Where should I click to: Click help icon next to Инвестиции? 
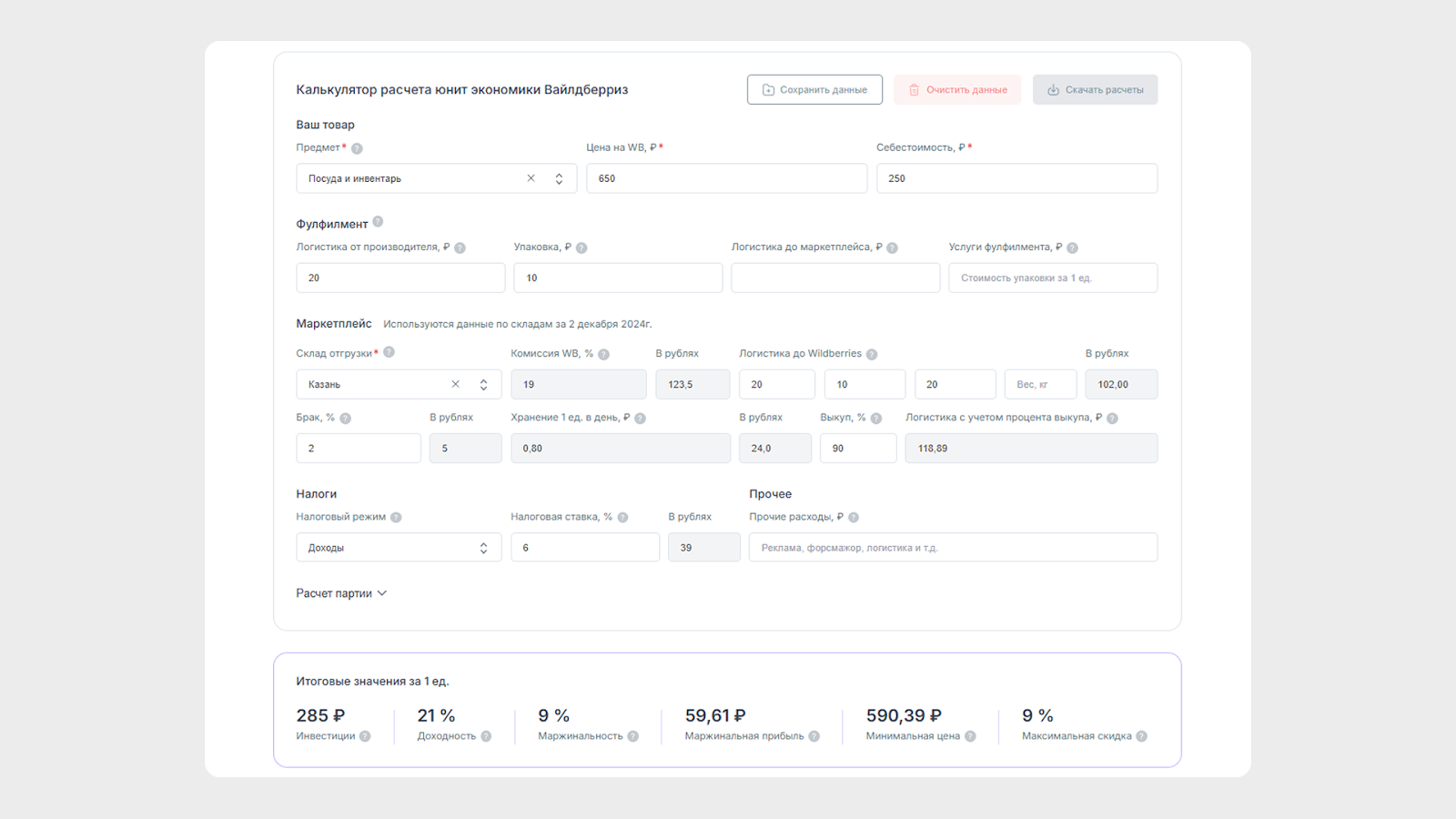click(365, 736)
